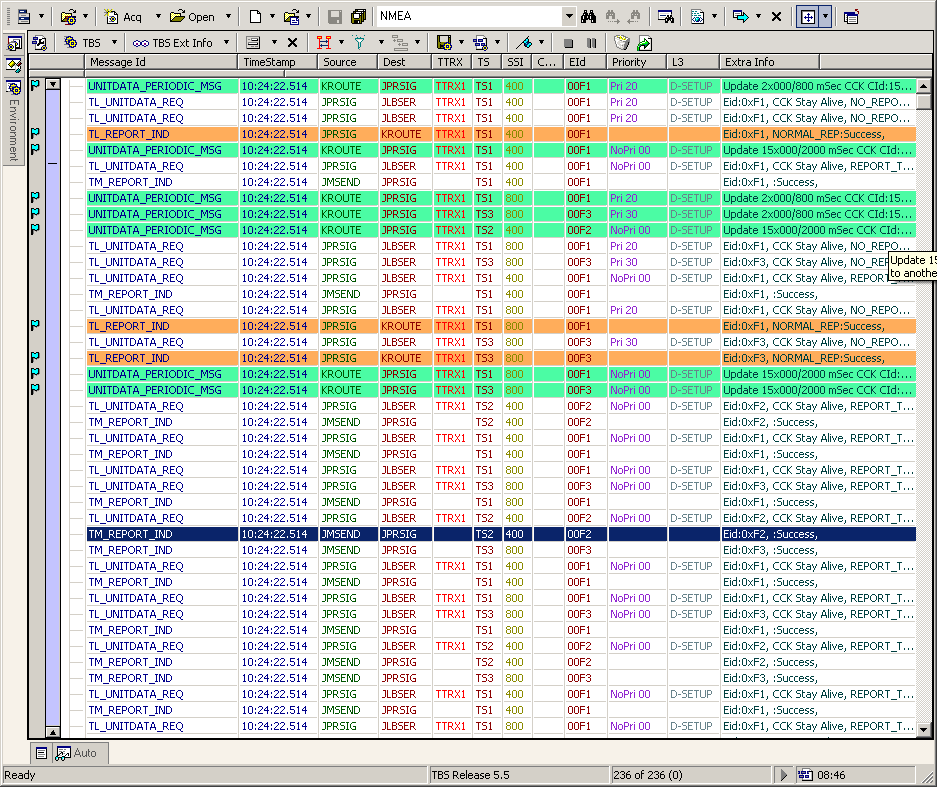Click the black X delete icon beside TBS Ext Info

point(292,43)
